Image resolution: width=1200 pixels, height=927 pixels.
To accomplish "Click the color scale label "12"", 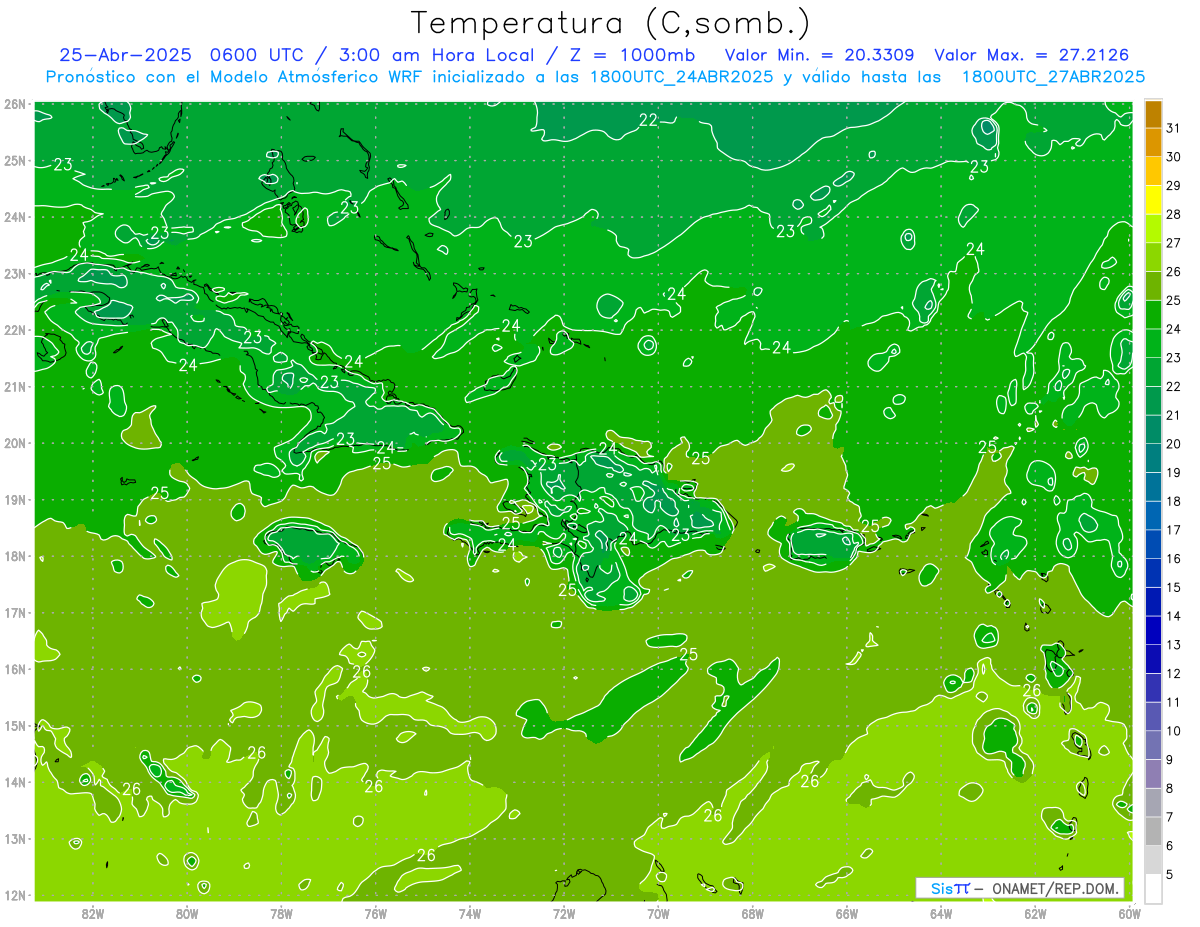I will [1174, 674].
